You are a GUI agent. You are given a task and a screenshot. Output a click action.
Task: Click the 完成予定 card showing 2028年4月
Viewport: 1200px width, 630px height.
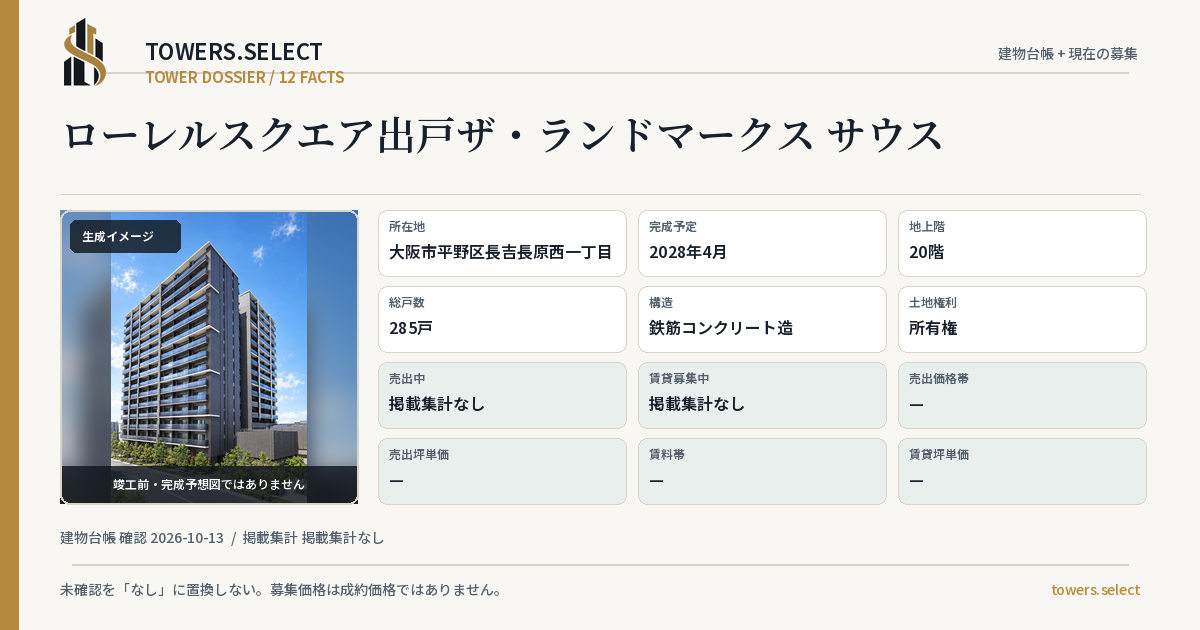click(x=762, y=243)
